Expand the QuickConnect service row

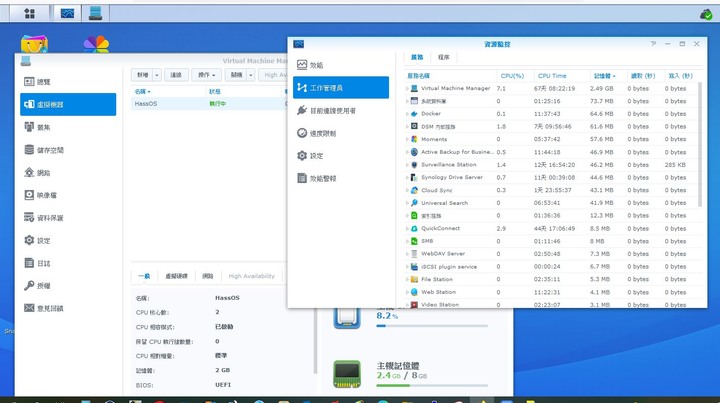coord(407,228)
